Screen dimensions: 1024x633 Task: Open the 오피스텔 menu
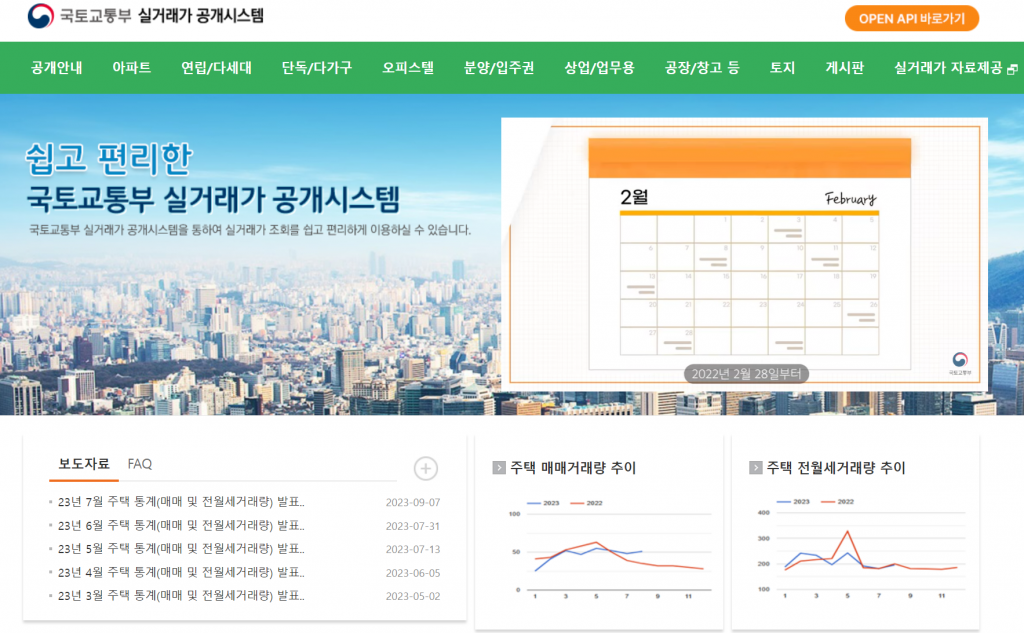tap(408, 68)
